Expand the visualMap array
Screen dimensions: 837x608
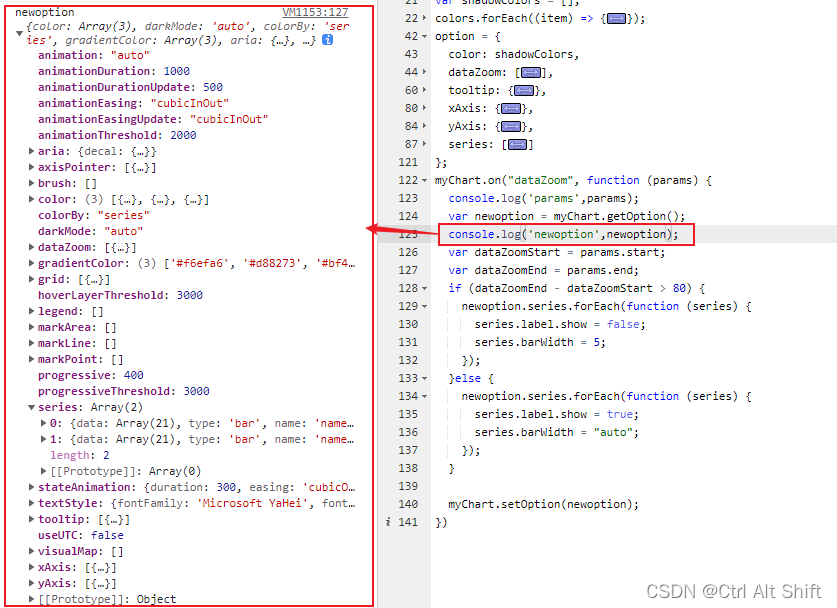tap(31, 551)
